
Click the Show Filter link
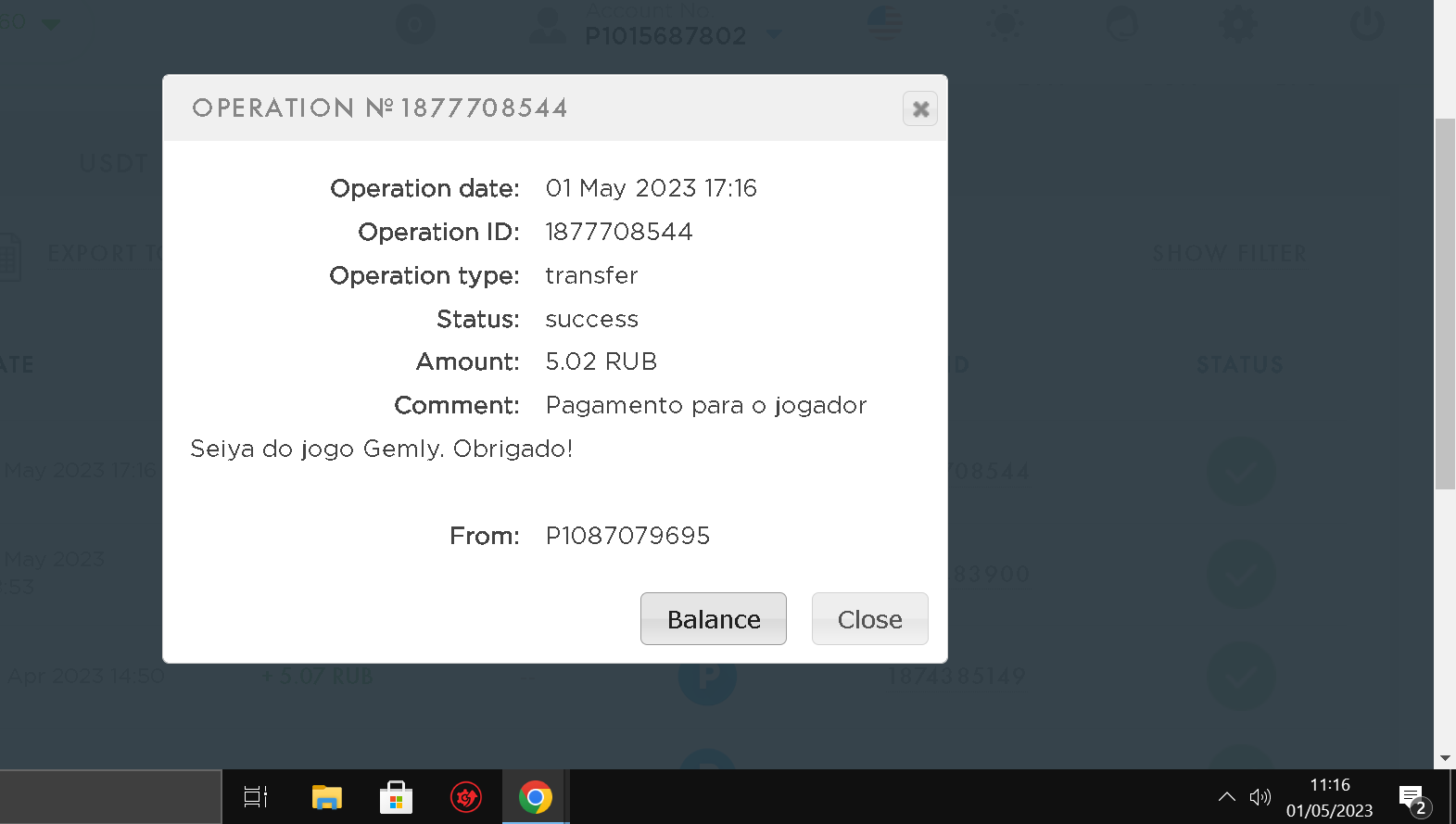1229,254
